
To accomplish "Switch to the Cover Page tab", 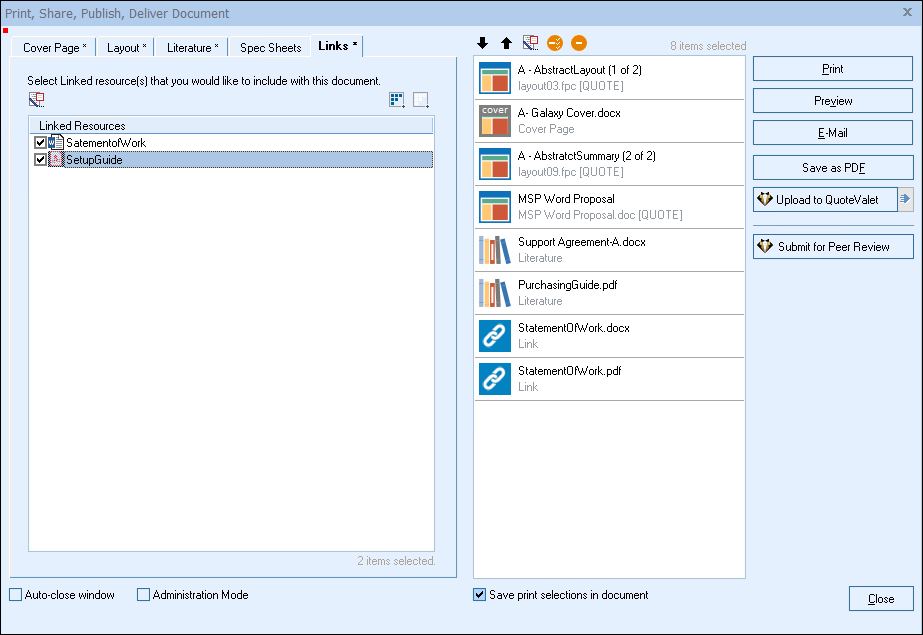I will click(x=54, y=48).
